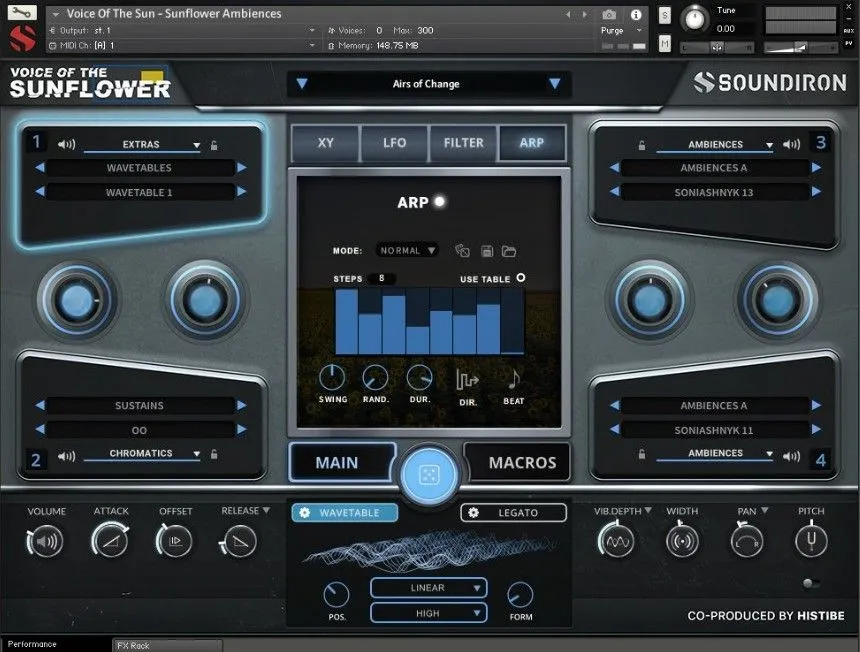Screen dimensions: 860x652
Task: Switch to the LFO tab
Action: coord(394,143)
